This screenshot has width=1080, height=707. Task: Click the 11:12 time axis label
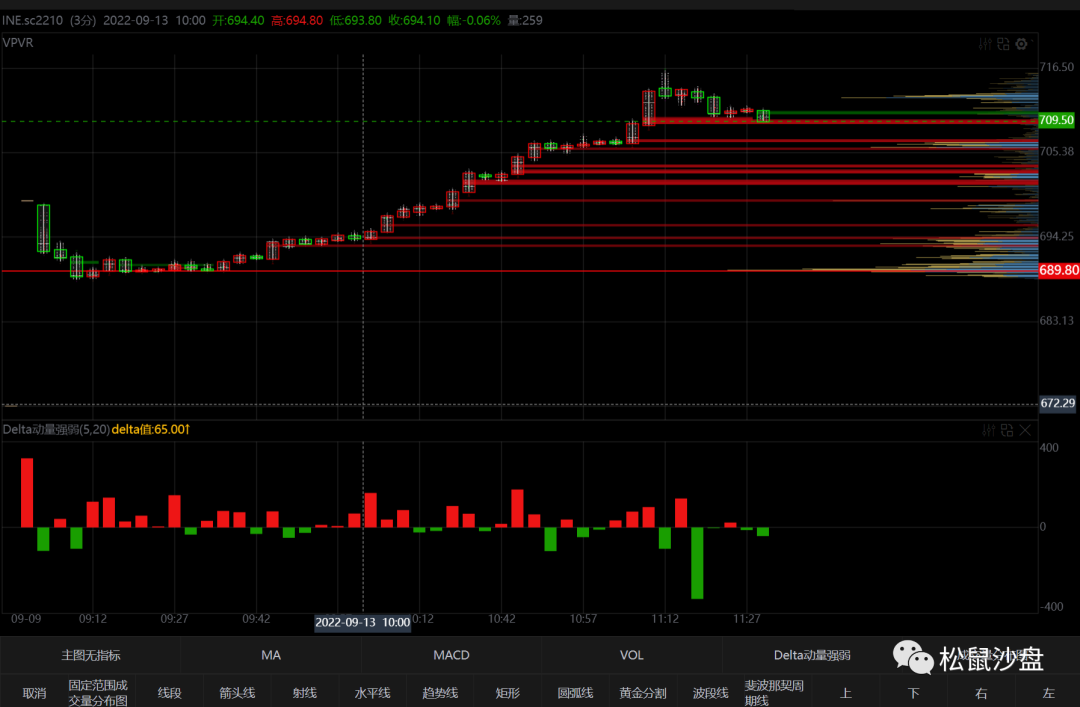665,619
